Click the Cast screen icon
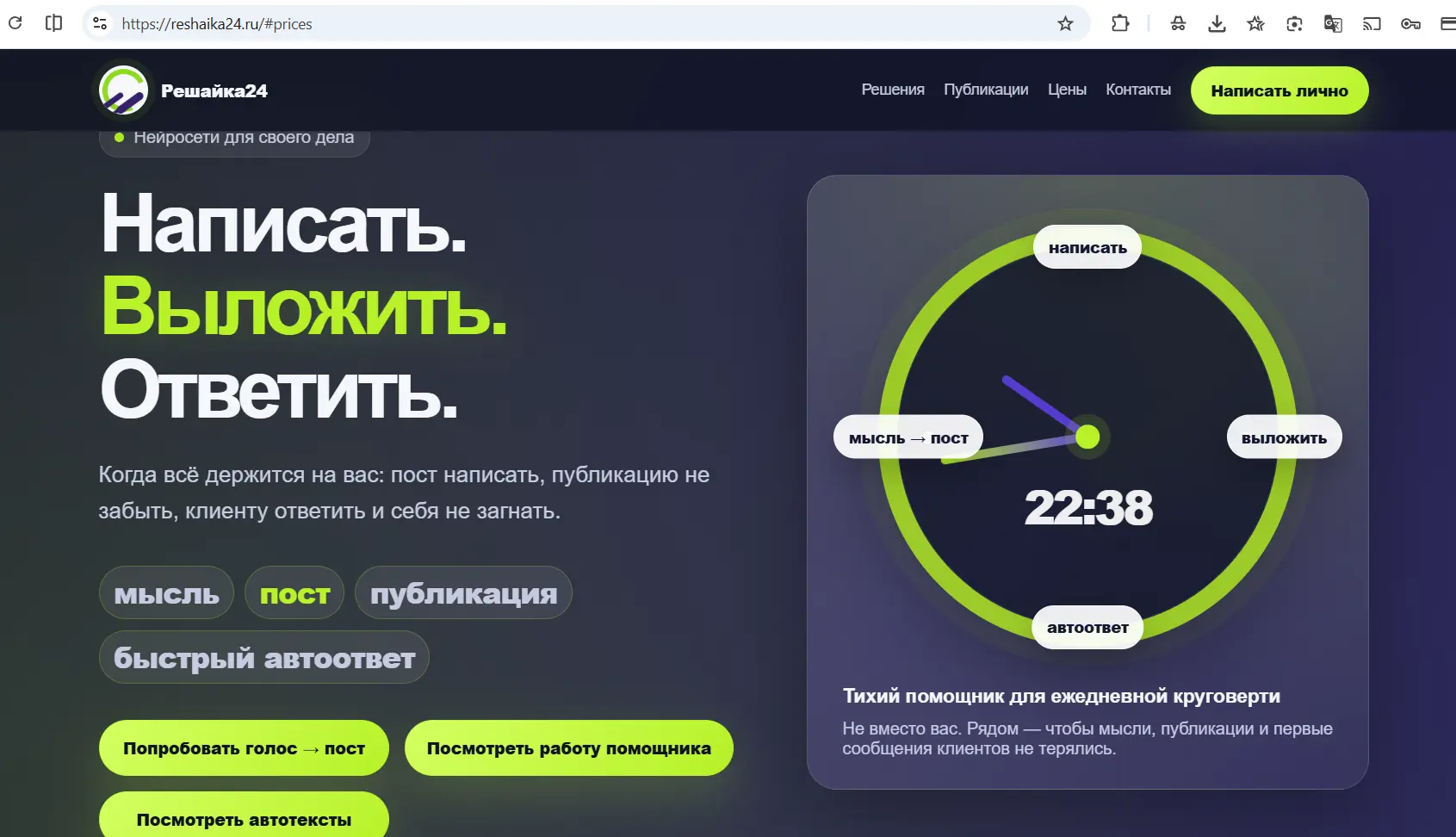The image size is (1456, 837). tap(1372, 23)
